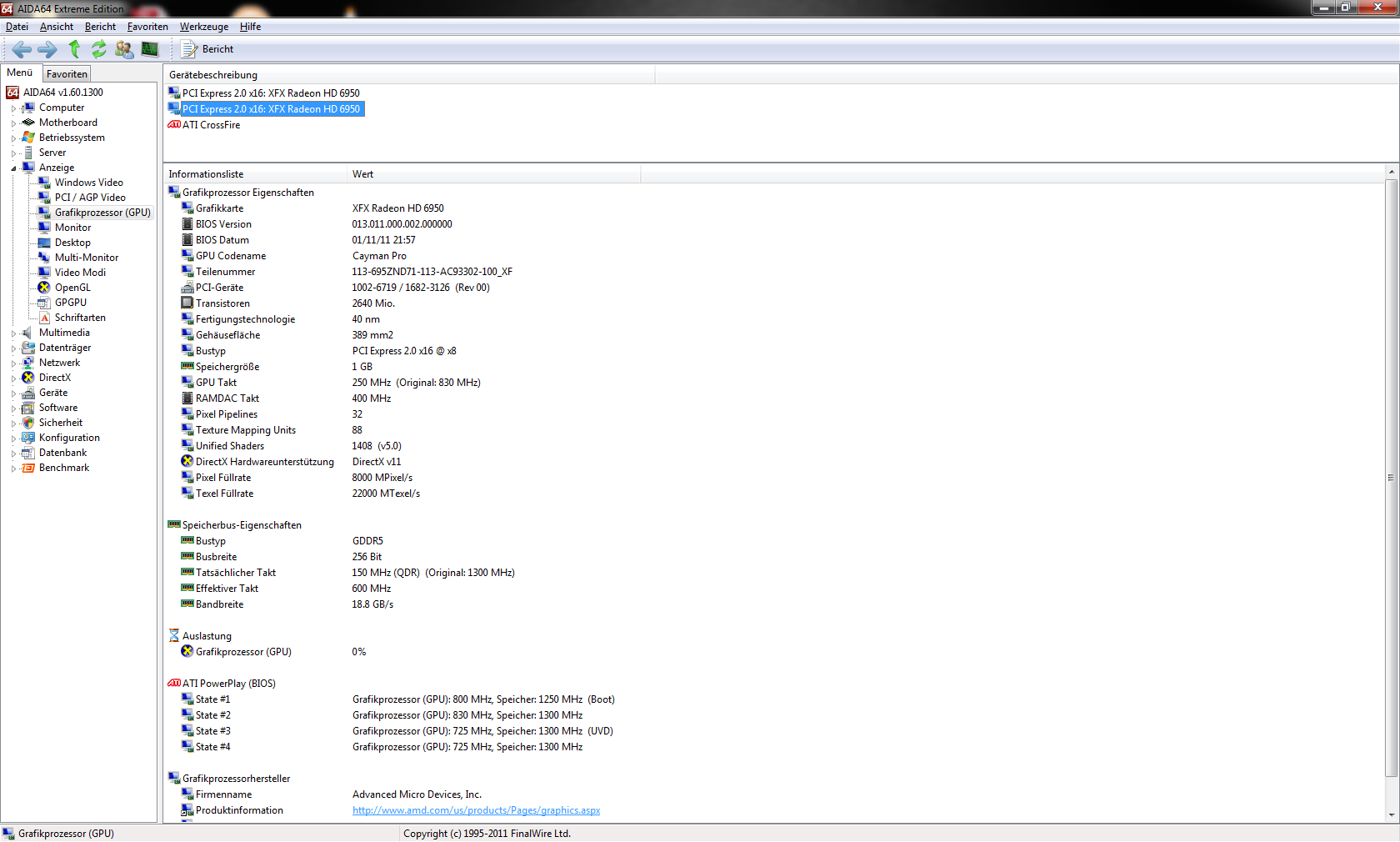Screen dimensions: 1400x842
Task: Click the Bericht report toolbar button
Action: pos(208,49)
